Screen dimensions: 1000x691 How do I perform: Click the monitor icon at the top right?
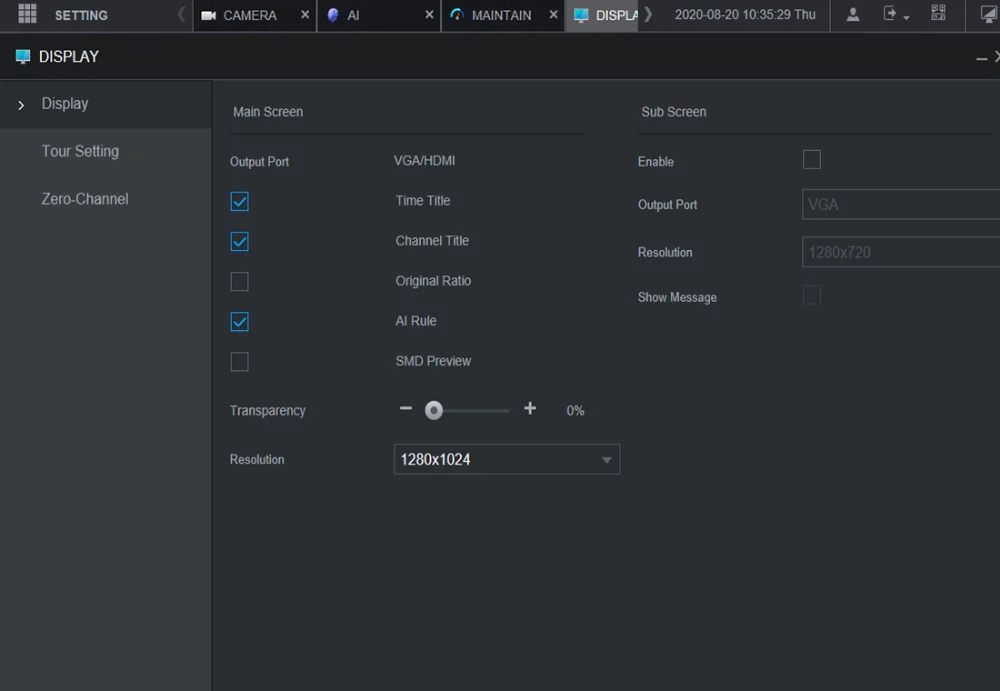click(x=989, y=14)
